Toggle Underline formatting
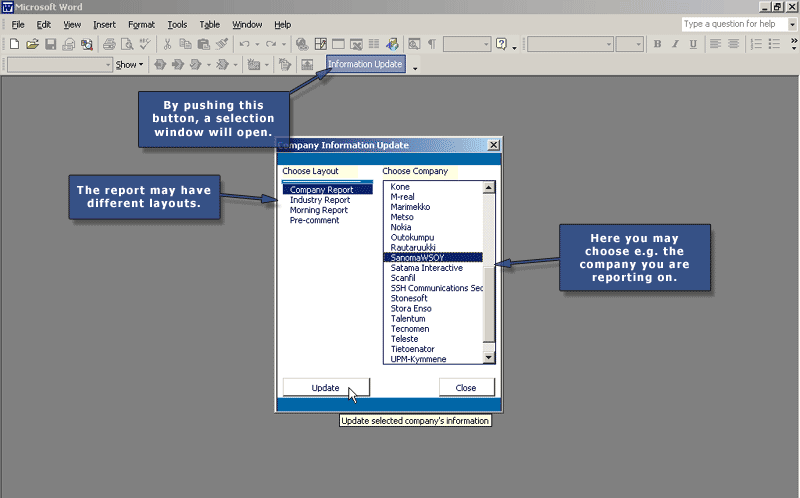 click(693, 44)
